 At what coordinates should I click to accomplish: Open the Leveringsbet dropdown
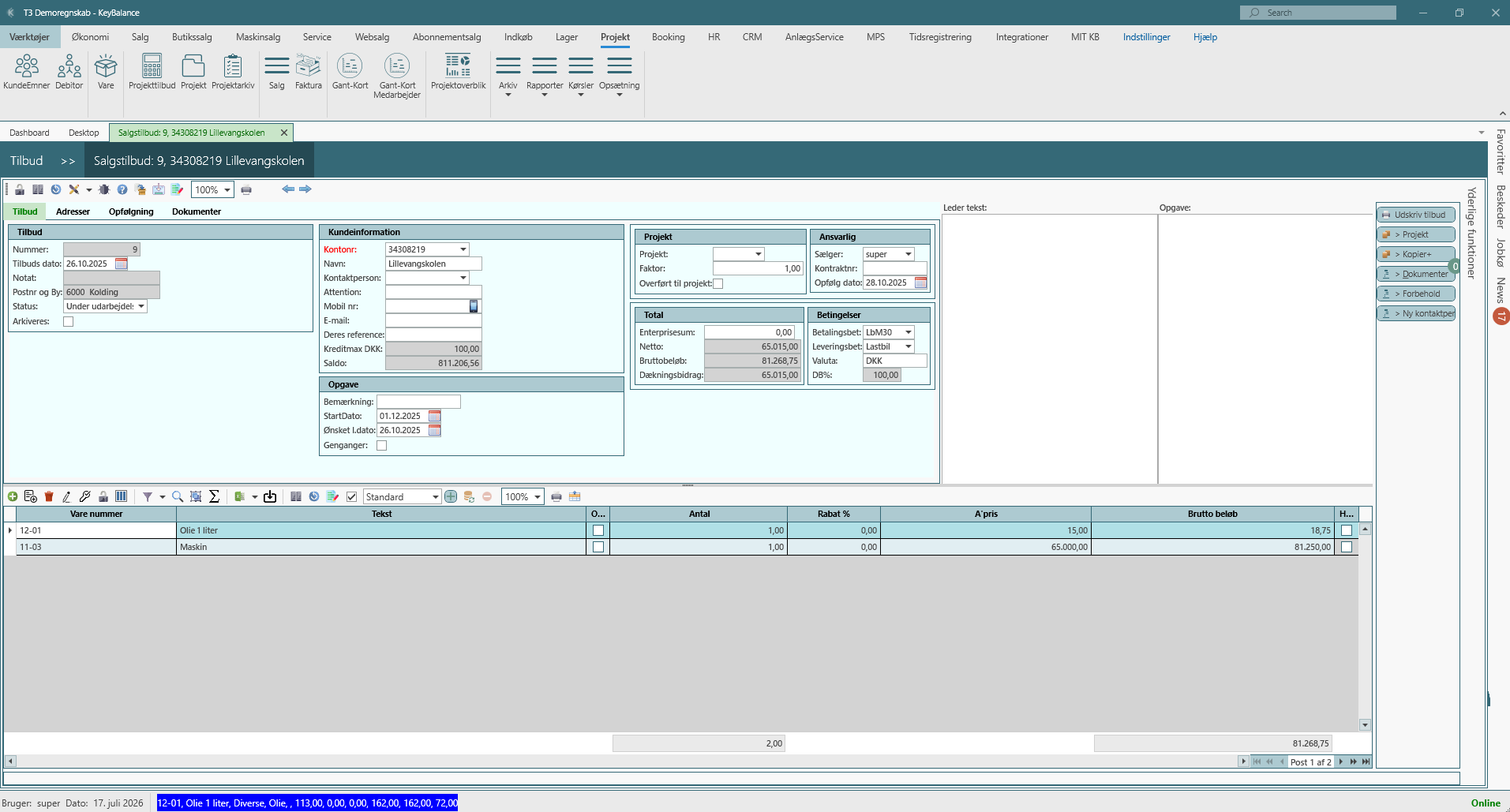[909, 346]
